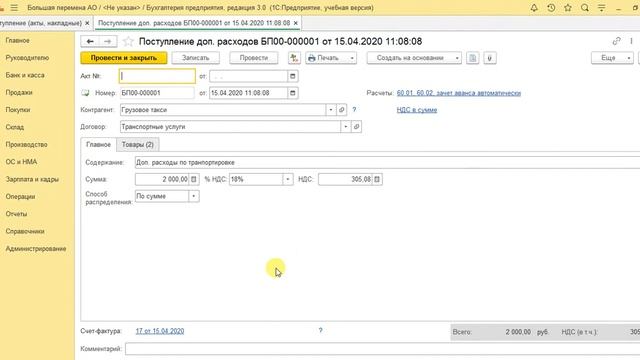Open Операции section
Screen dimensions: 640x360
(20, 197)
